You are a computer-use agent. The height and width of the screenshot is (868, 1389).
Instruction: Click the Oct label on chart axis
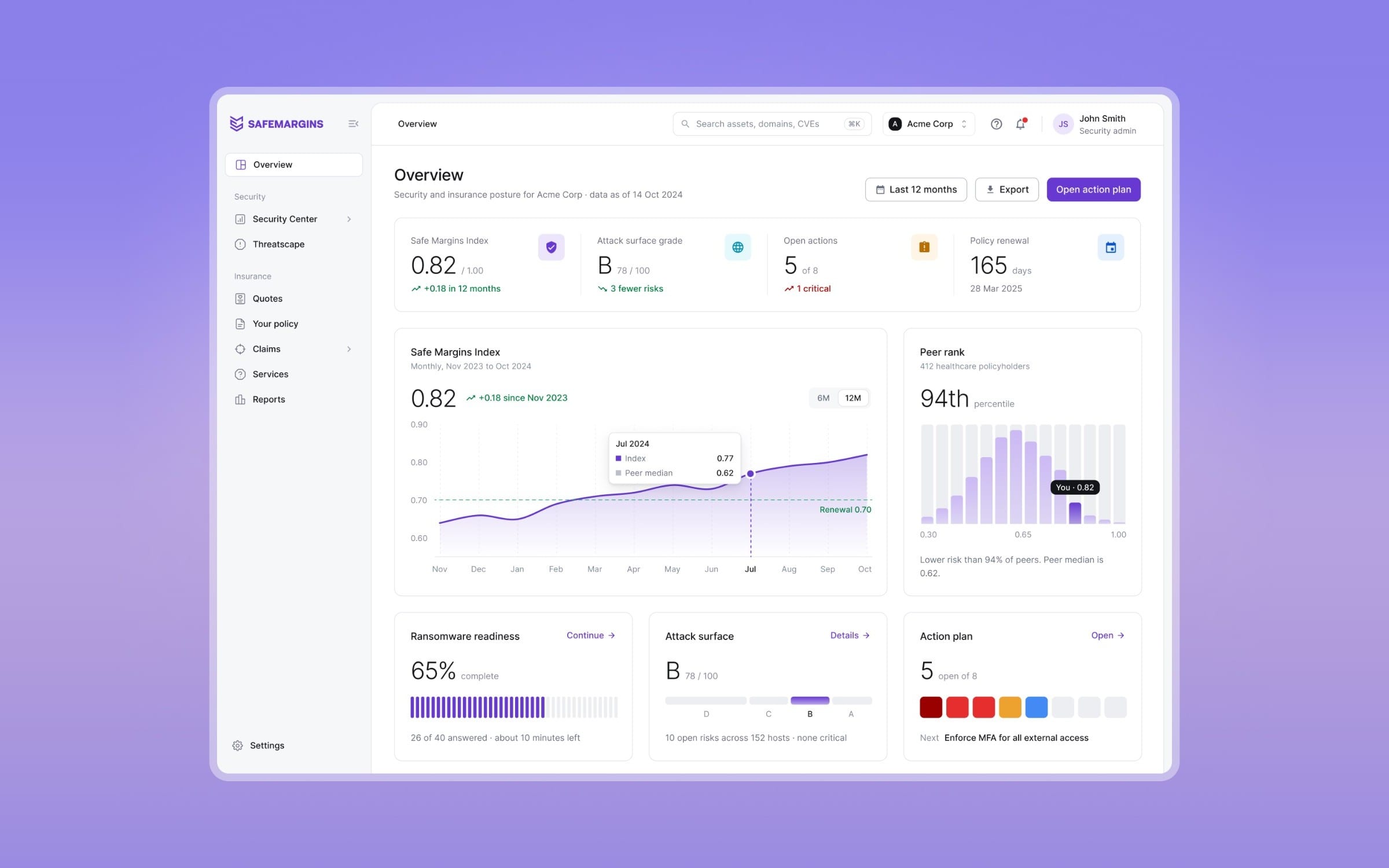click(865, 569)
